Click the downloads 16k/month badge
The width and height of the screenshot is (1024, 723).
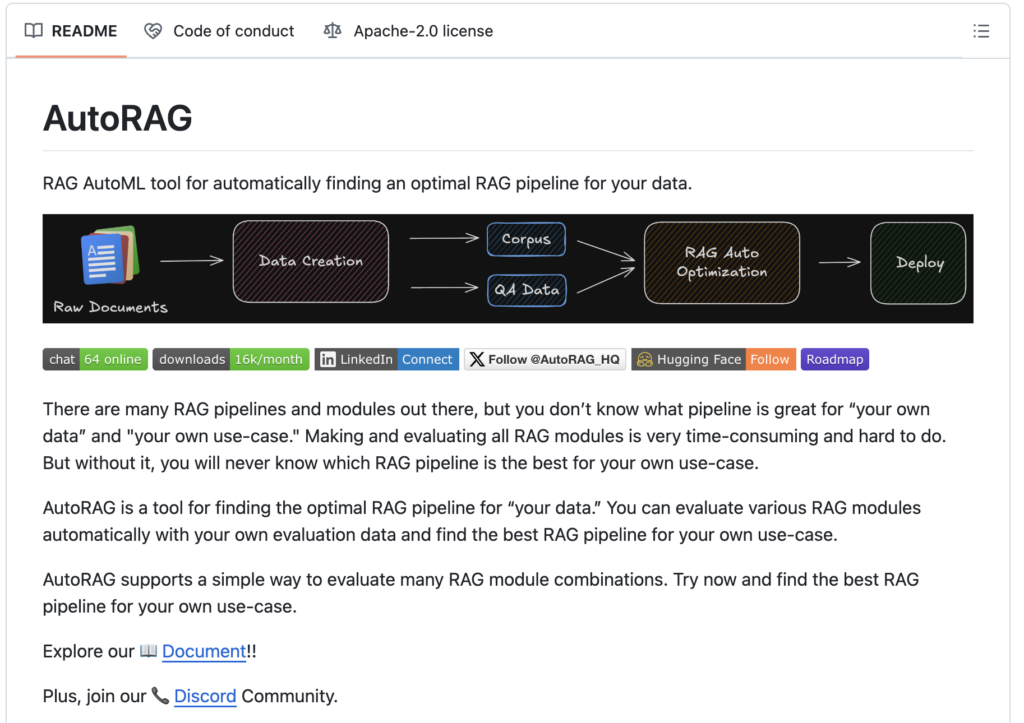231,360
